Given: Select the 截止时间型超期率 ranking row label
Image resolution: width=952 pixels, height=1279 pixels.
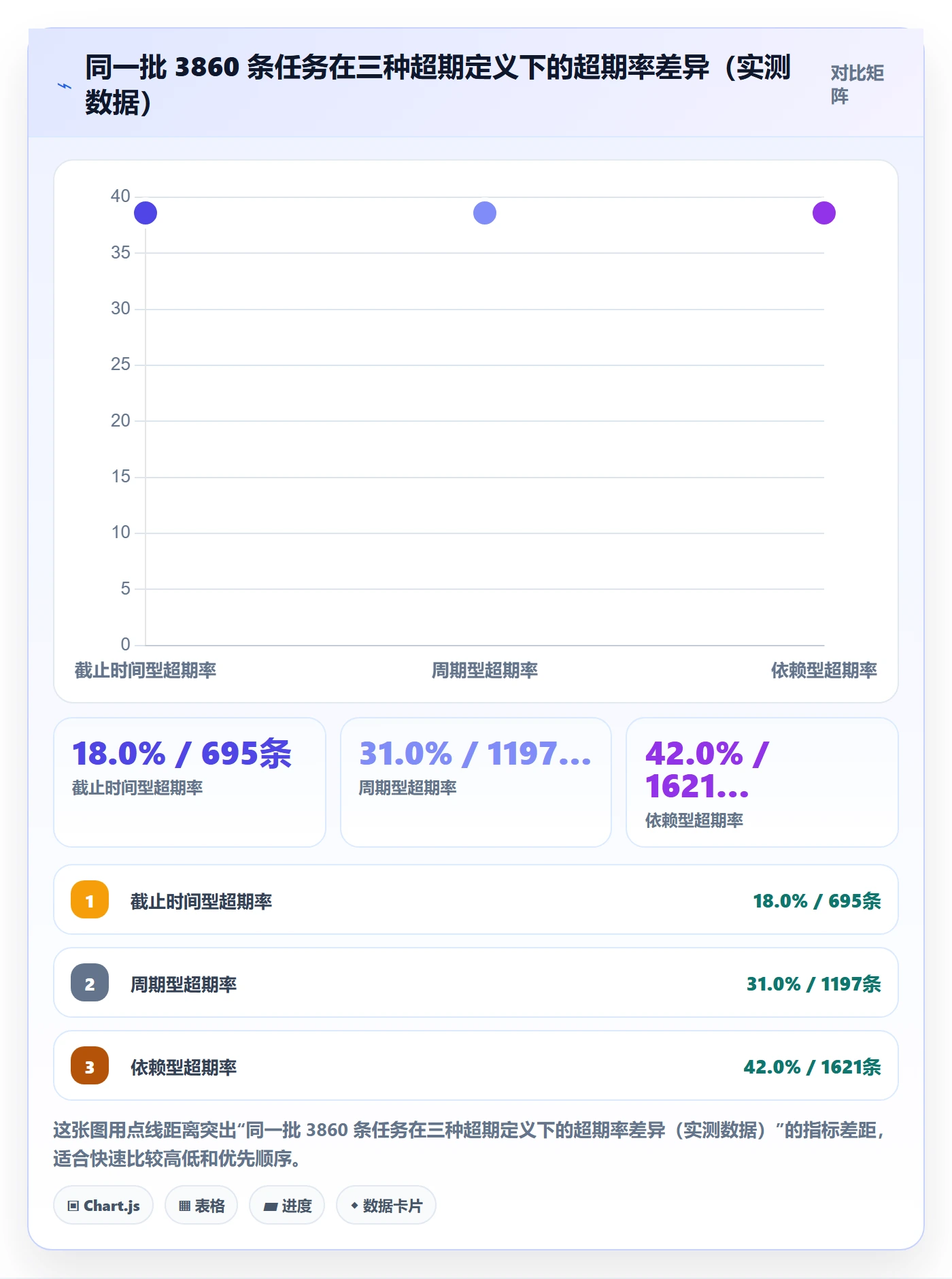Looking at the screenshot, I should pos(201,901).
